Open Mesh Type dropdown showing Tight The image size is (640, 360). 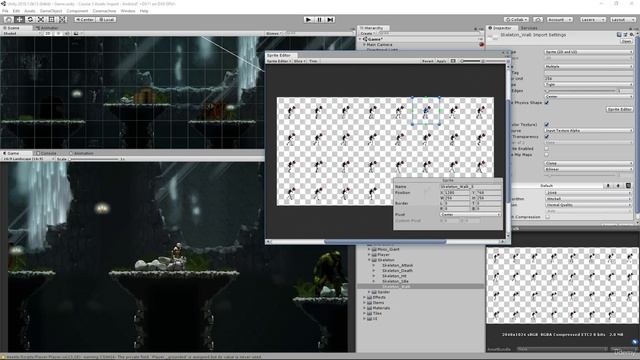589,84
